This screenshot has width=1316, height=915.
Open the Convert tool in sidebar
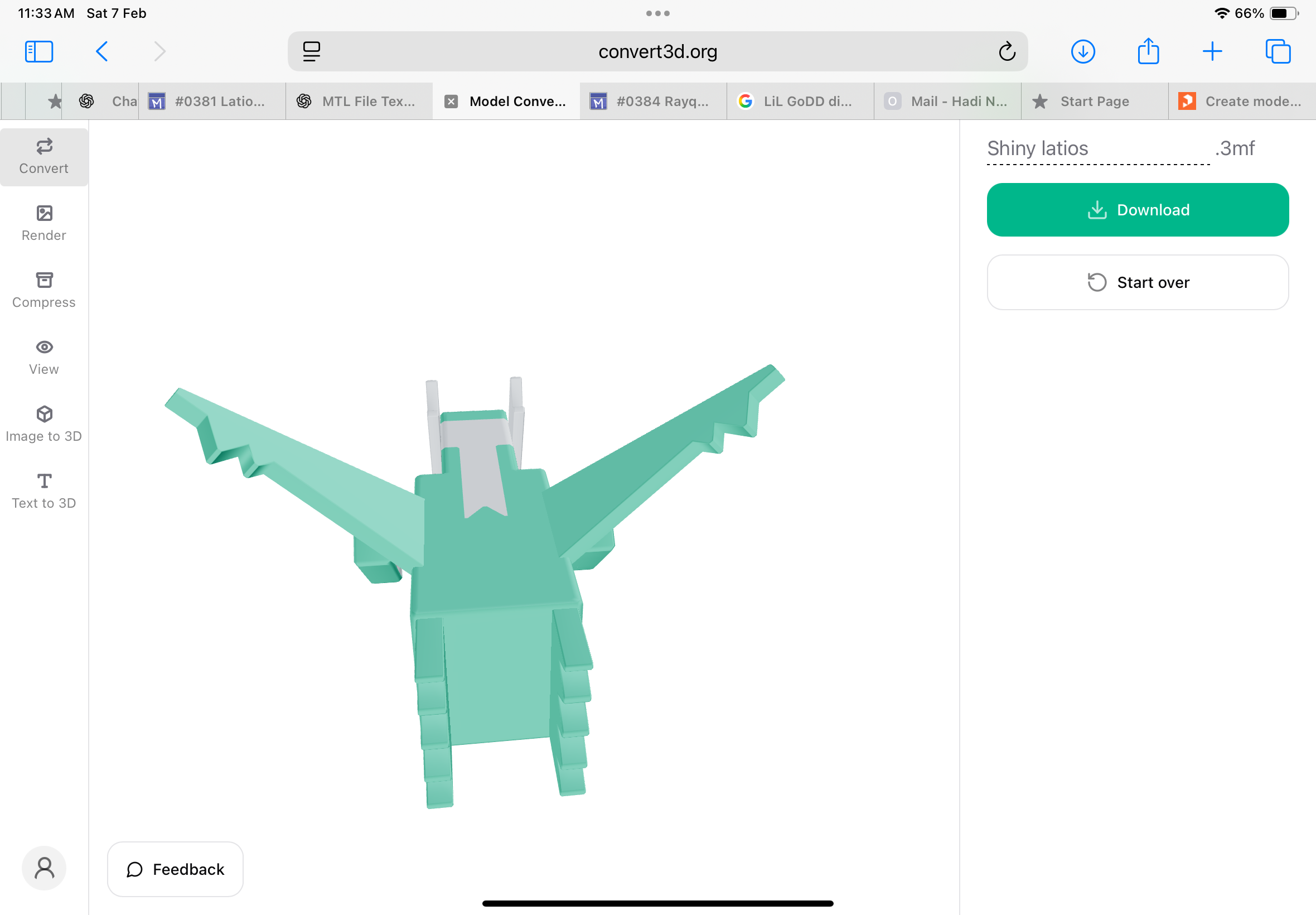tap(44, 157)
